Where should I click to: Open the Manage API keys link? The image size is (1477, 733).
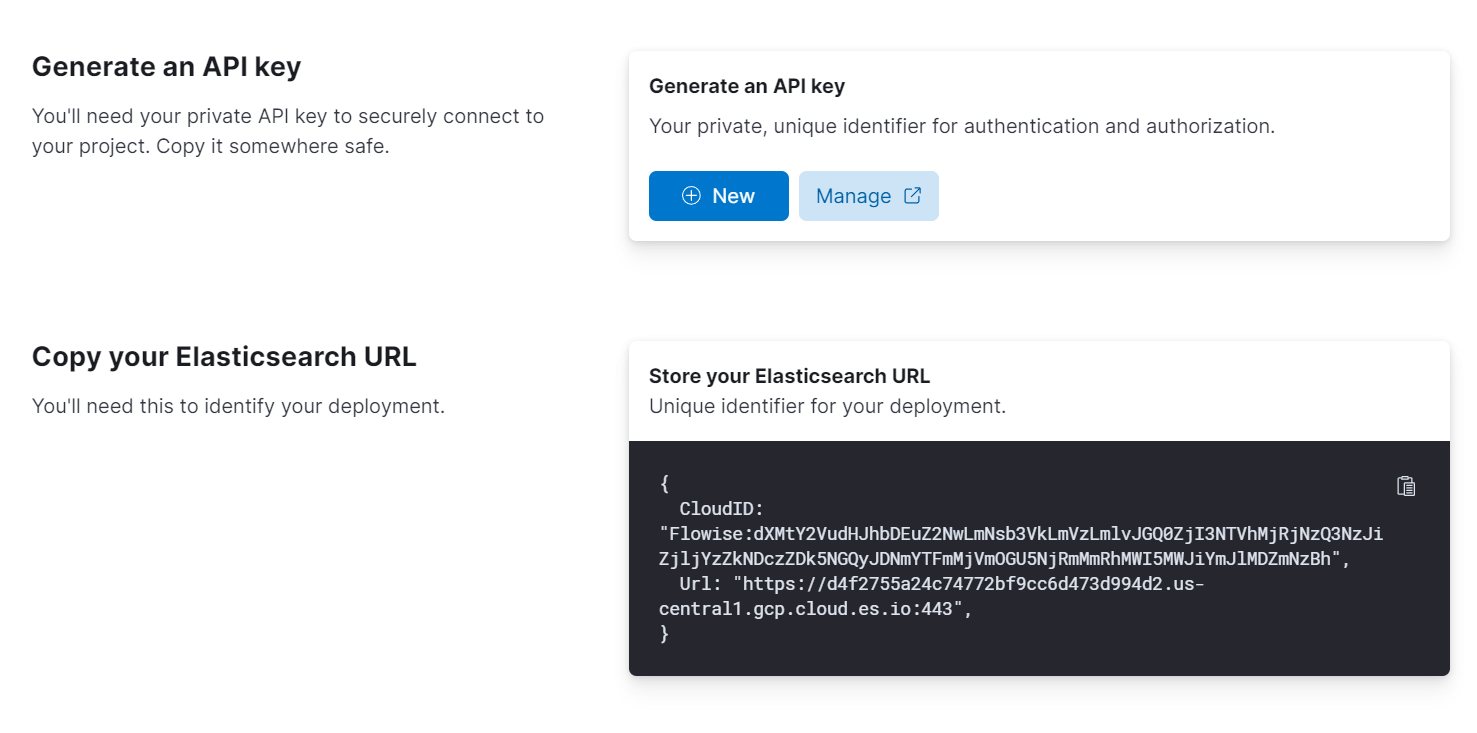867,196
